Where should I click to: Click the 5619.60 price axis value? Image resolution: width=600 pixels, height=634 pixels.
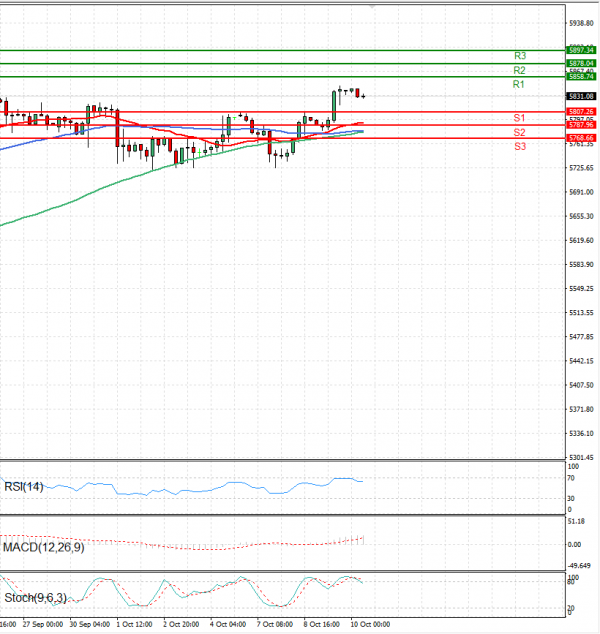(581, 241)
